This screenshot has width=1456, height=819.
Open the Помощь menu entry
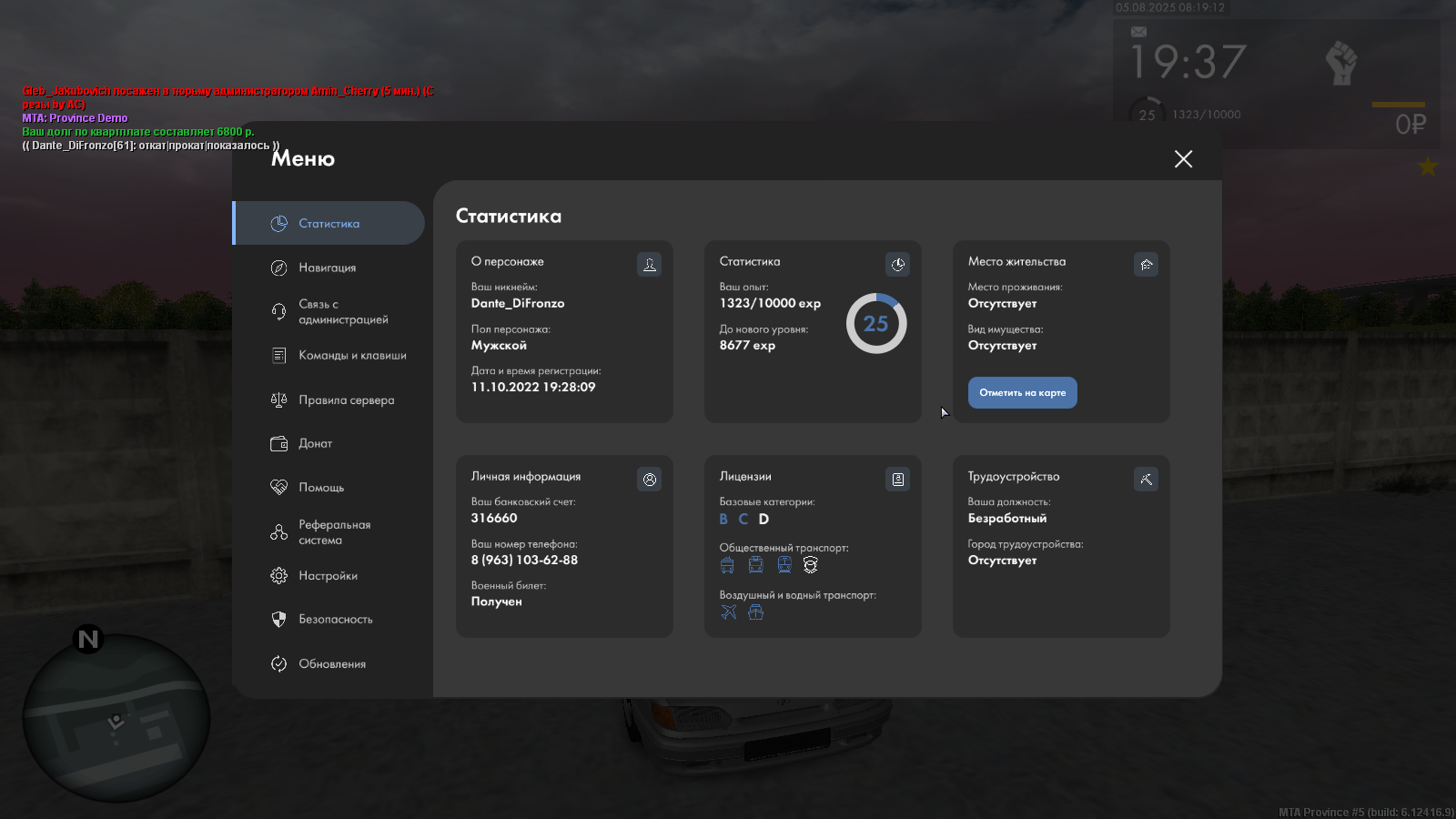click(x=321, y=488)
